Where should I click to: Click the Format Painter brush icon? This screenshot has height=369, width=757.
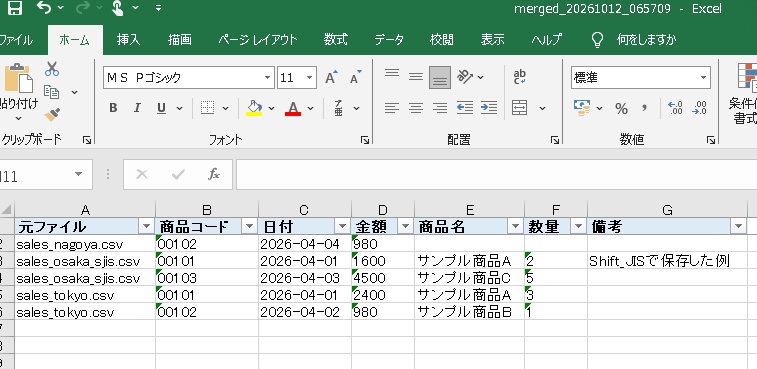(x=52, y=114)
